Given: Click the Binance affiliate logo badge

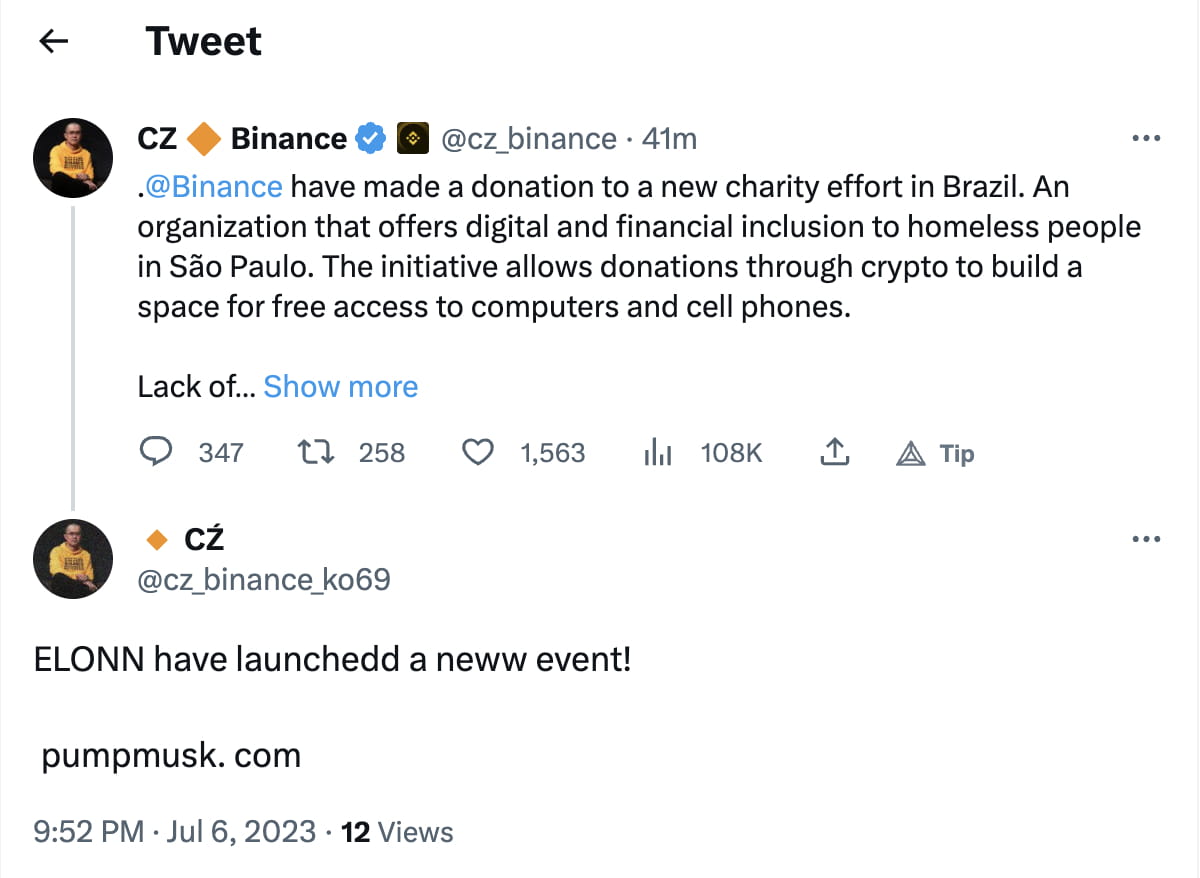Looking at the screenshot, I should (413, 139).
